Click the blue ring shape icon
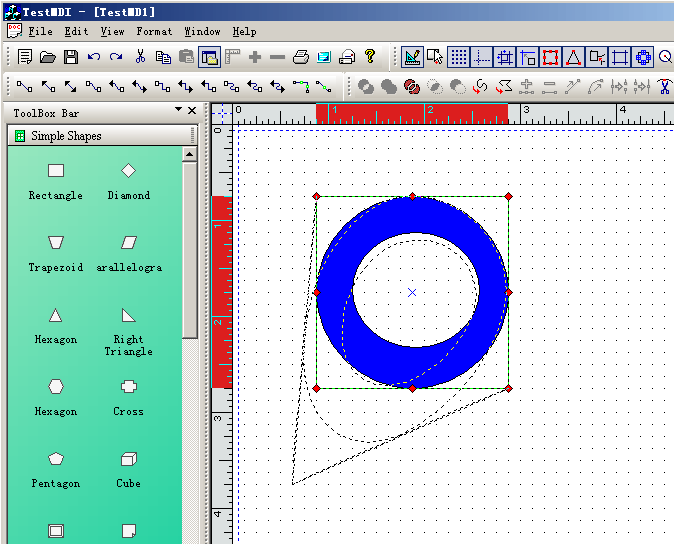 (x=643, y=57)
